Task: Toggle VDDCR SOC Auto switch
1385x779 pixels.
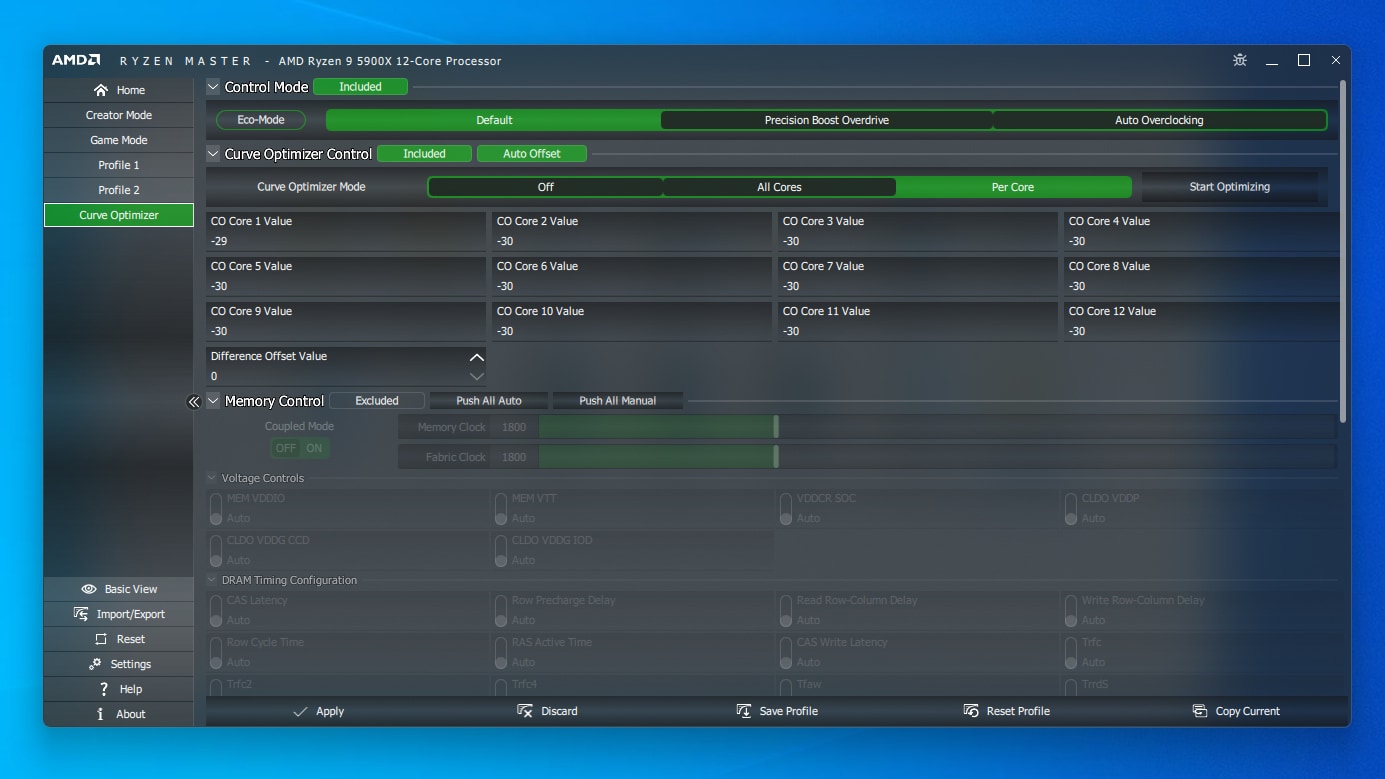Action: click(x=786, y=509)
